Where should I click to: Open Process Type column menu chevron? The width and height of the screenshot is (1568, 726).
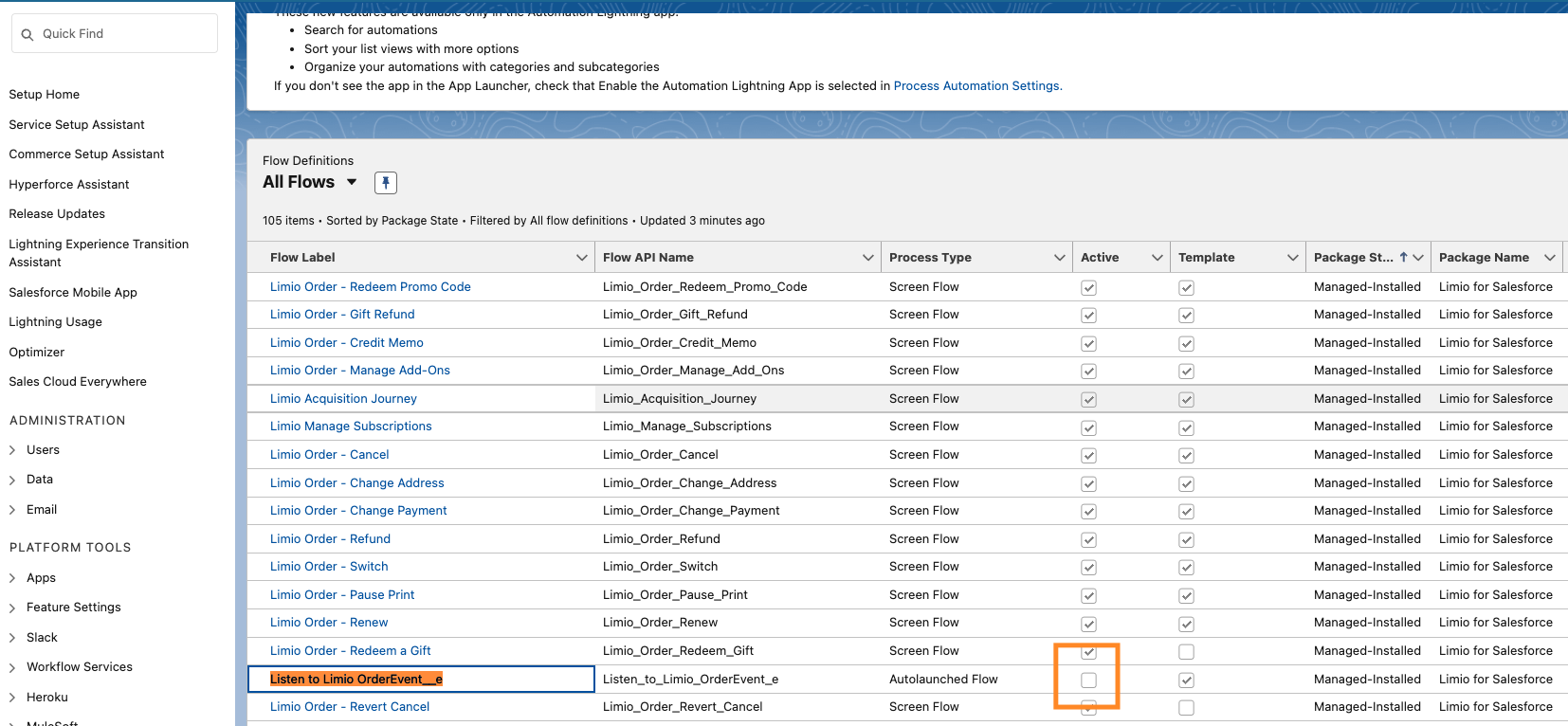click(1060, 258)
